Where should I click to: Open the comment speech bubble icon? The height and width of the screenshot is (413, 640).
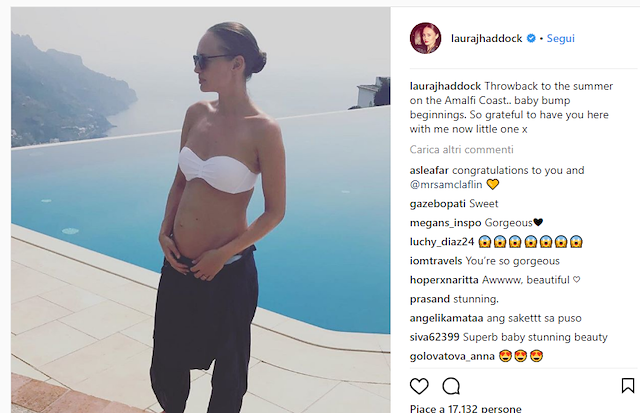pyautogui.click(x=451, y=386)
